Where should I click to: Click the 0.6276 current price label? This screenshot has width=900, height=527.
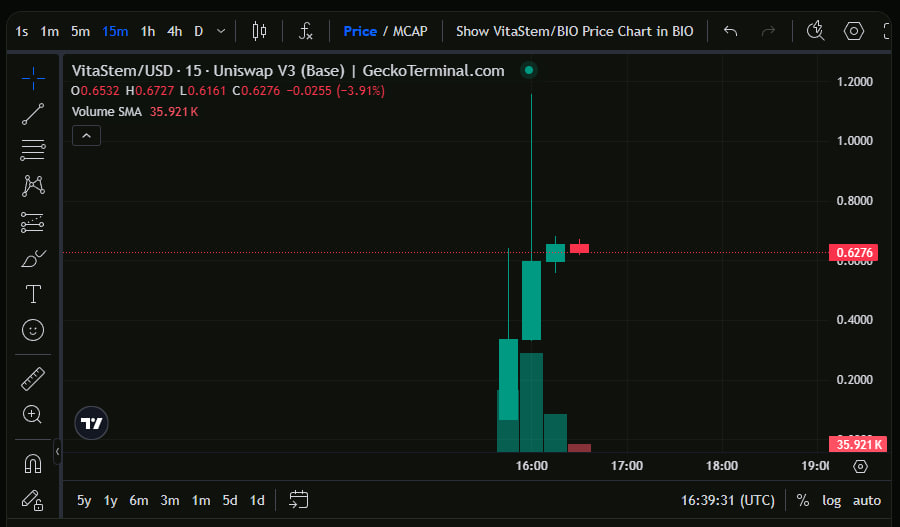[x=854, y=253]
